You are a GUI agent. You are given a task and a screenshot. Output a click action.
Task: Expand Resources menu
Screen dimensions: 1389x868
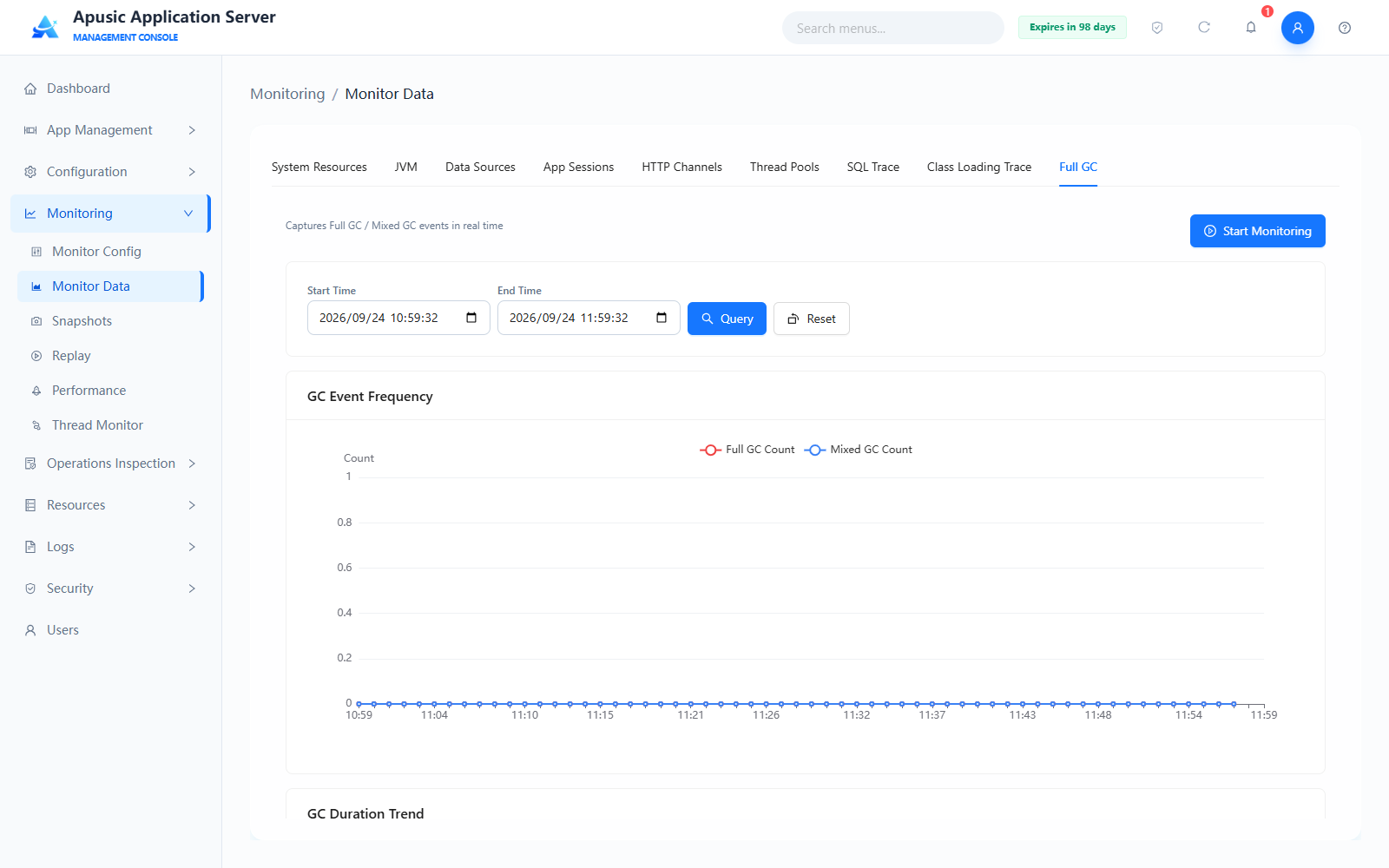point(110,505)
